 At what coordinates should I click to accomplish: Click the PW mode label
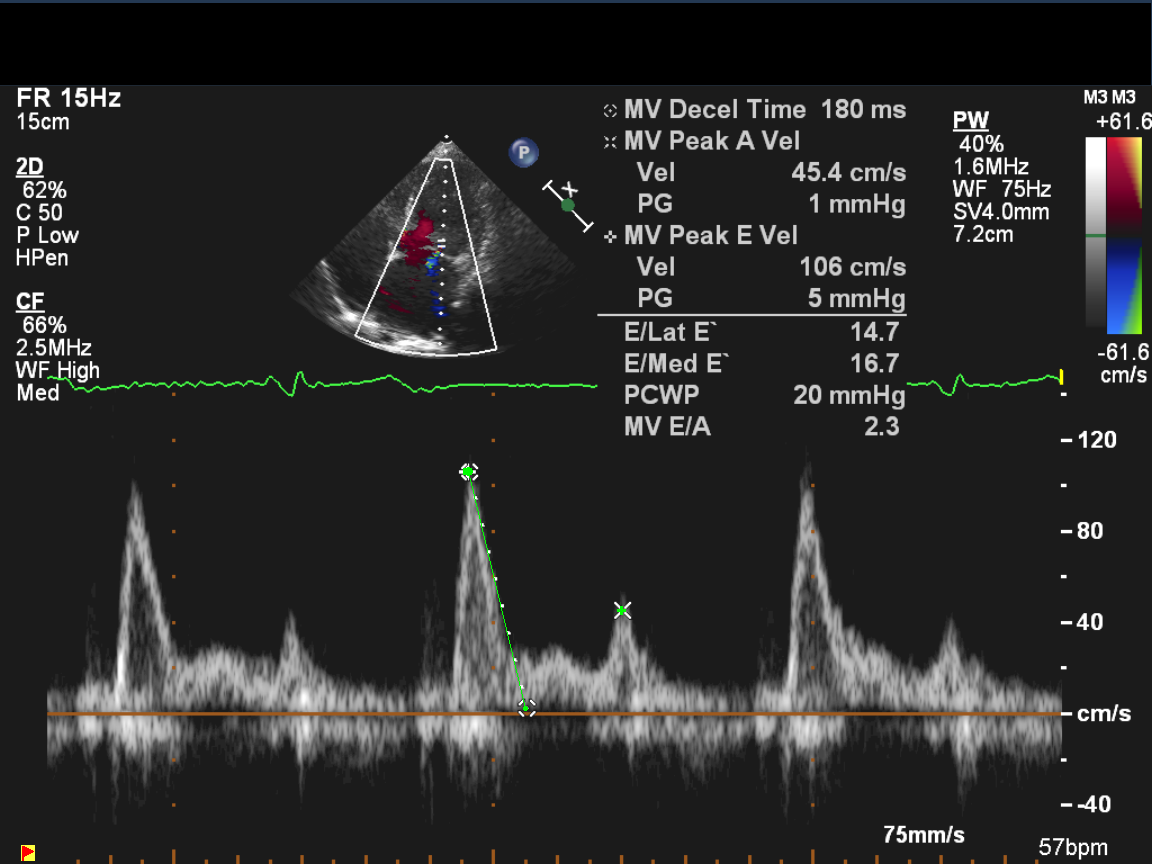(970, 121)
